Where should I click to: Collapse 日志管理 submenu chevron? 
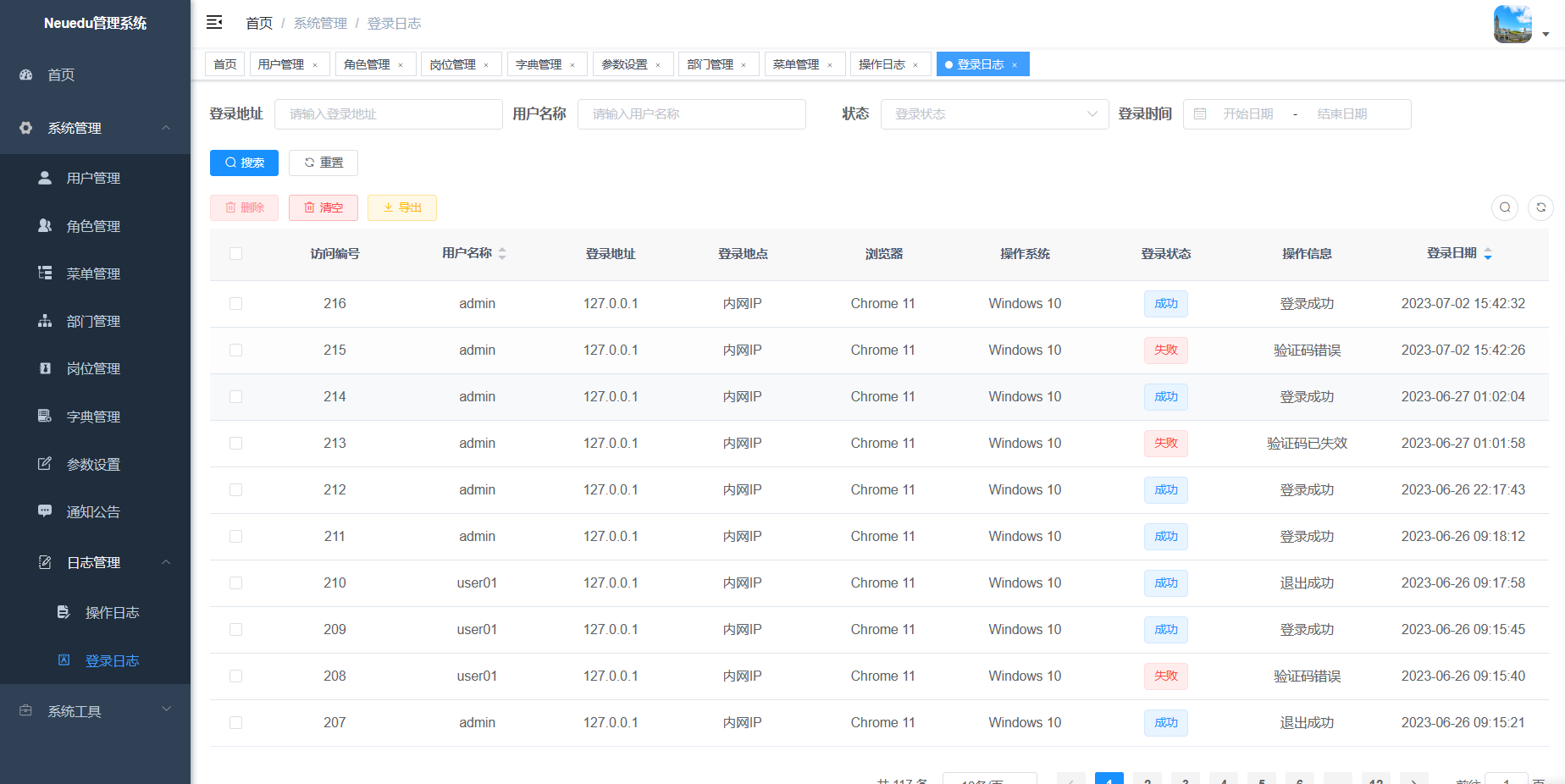(x=166, y=562)
